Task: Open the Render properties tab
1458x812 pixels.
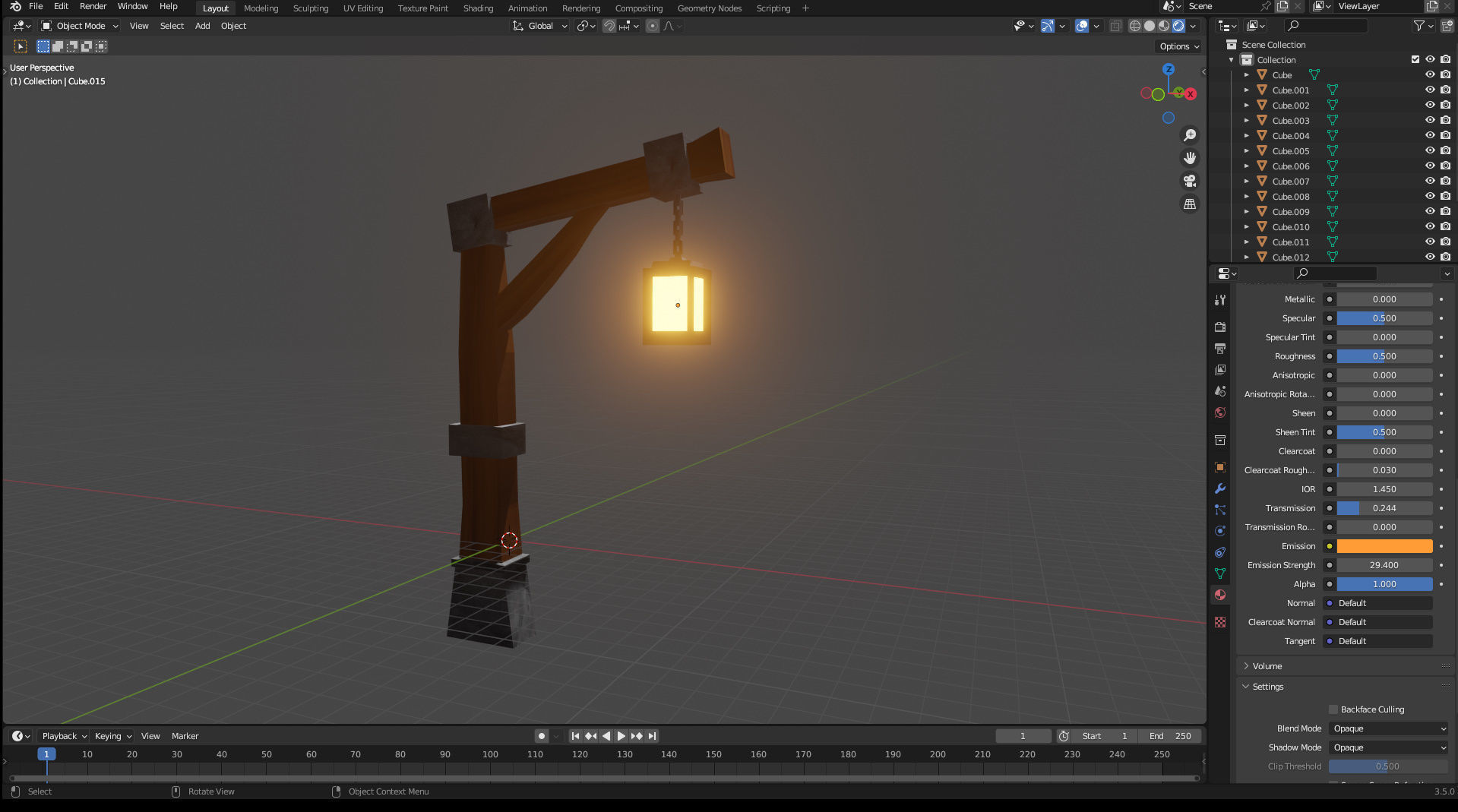Action: tap(1220, 327)
